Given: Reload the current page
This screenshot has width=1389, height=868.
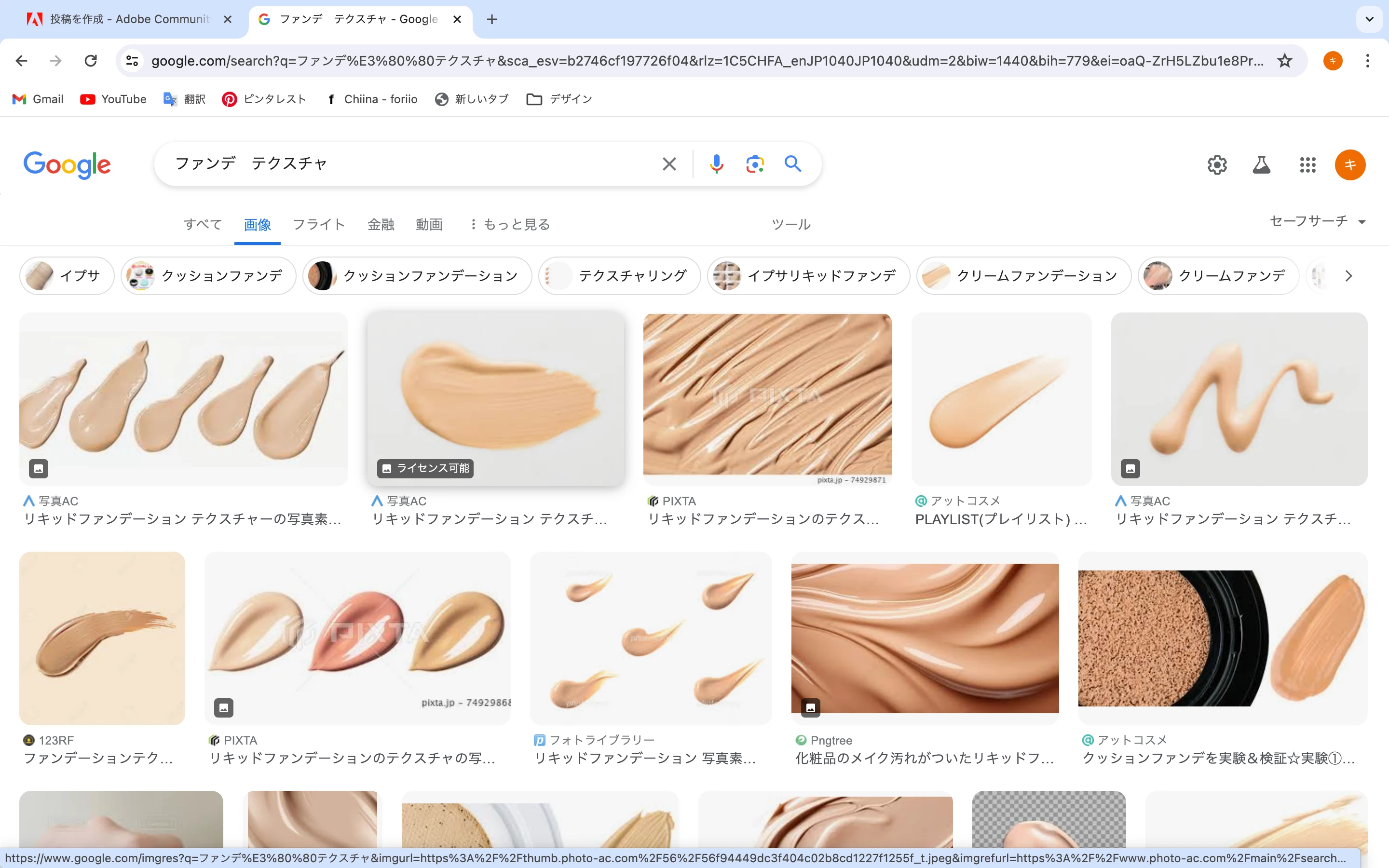Looking at the screenshot, I should (91, 61).
